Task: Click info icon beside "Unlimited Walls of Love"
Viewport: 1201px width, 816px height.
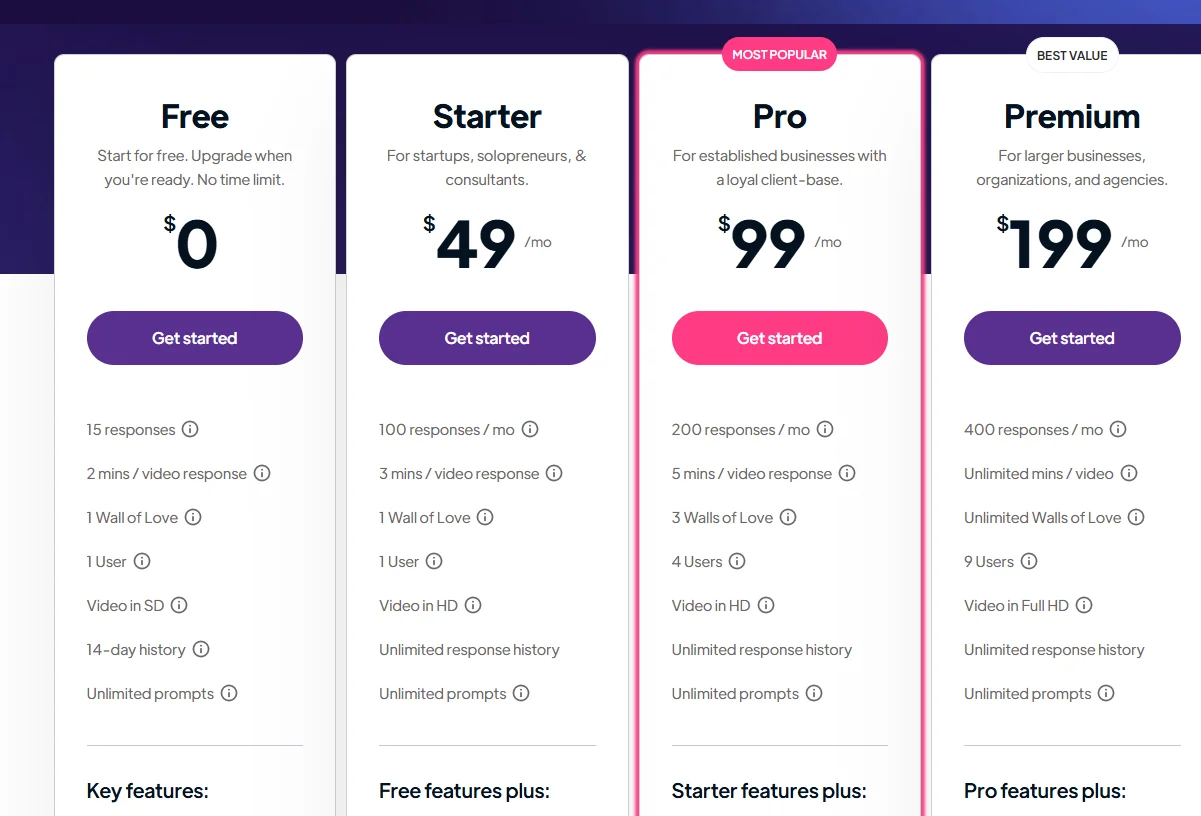Action: (1136, 517)
